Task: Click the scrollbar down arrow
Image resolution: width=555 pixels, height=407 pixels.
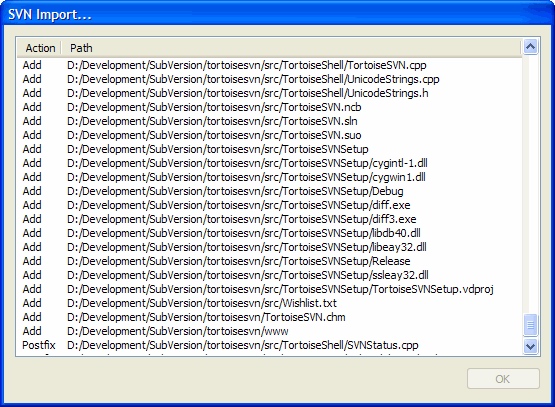Action: pyautogui.click(x=530, y=346)
